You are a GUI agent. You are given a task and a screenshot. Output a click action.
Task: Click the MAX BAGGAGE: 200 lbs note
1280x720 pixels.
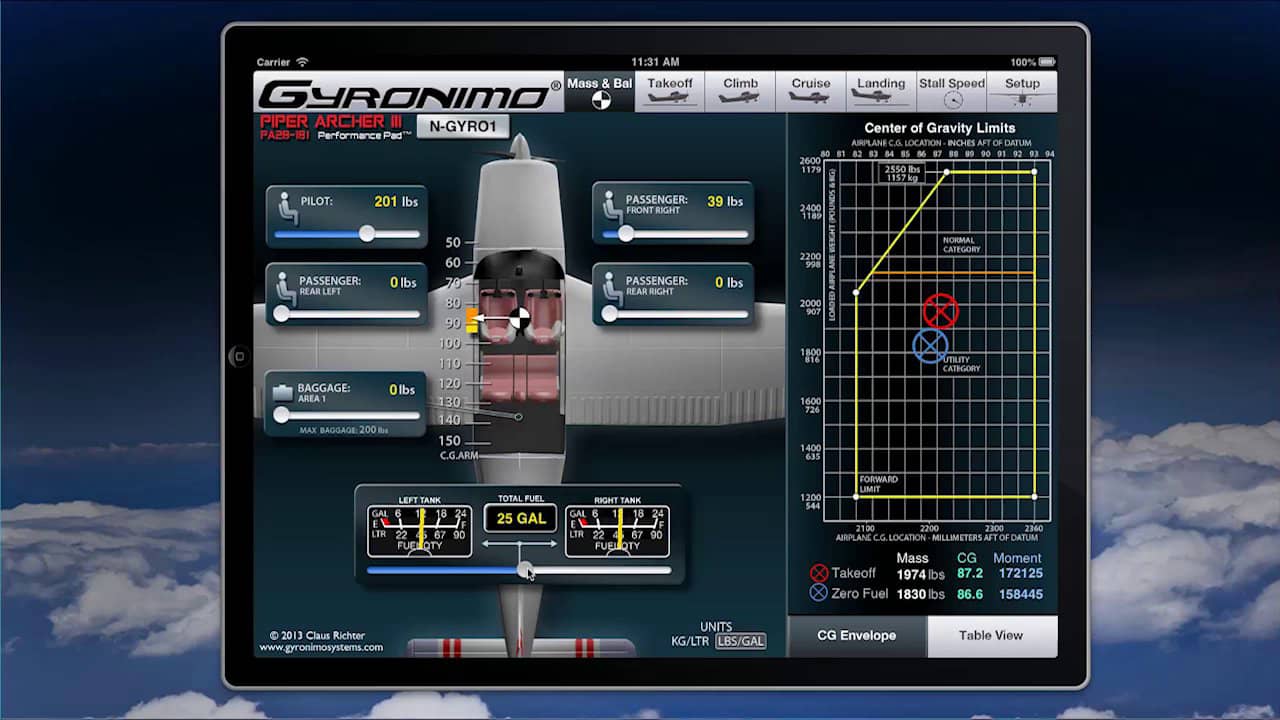click(x=344, y=430)
